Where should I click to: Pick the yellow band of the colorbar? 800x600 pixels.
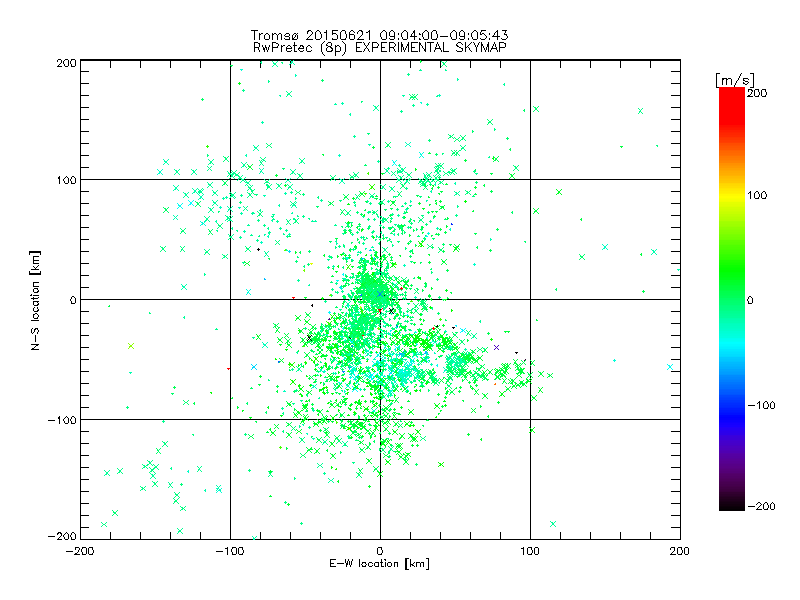(732, 195)
